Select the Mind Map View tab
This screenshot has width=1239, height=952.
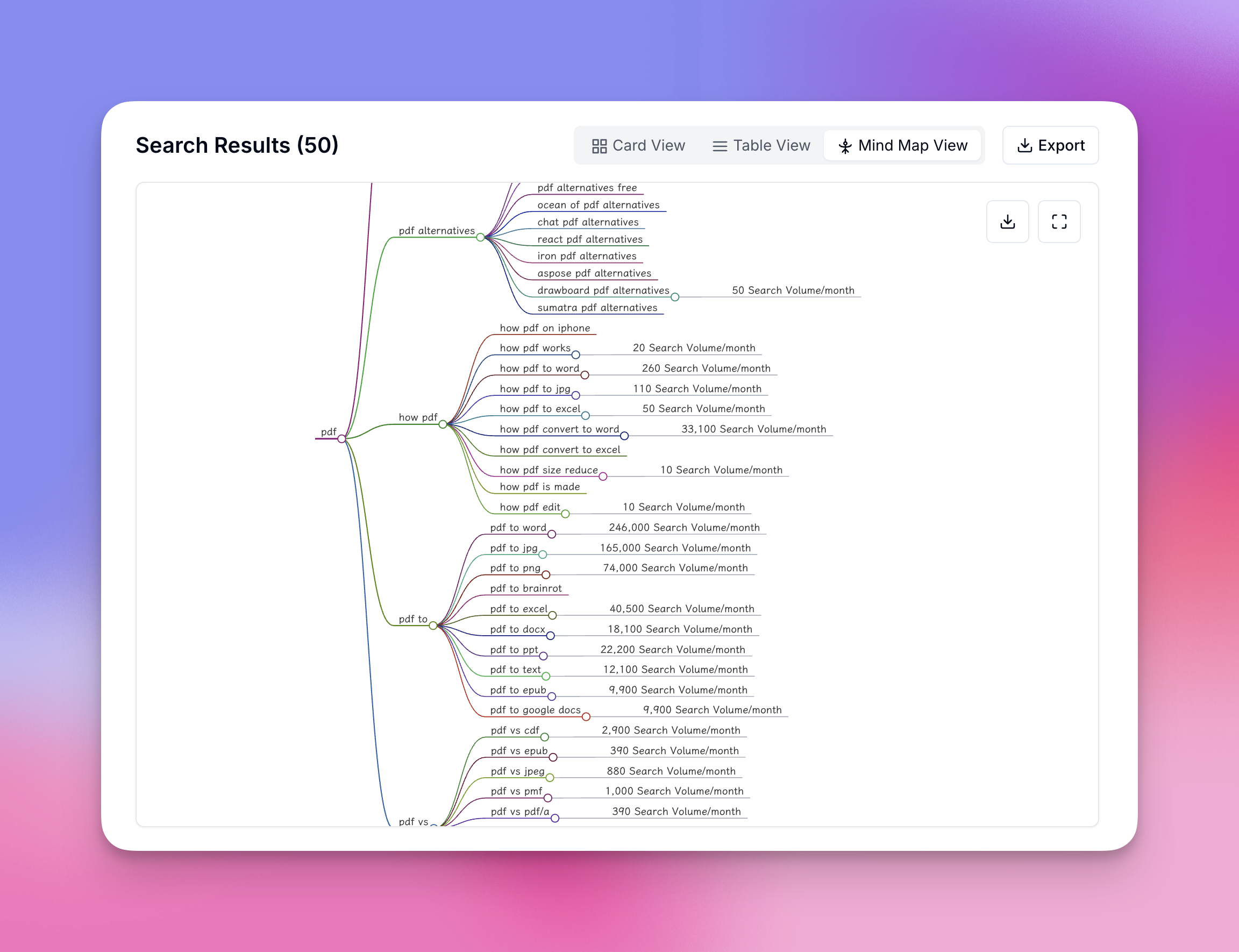click(902, 146)
